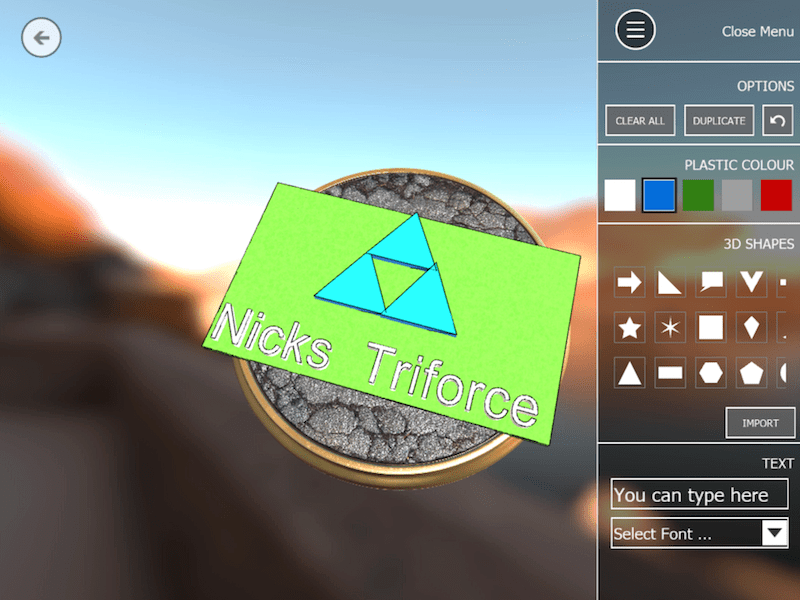800x600 pixels.
Task: Choose the green plastic colour
Action: point(698,195)
